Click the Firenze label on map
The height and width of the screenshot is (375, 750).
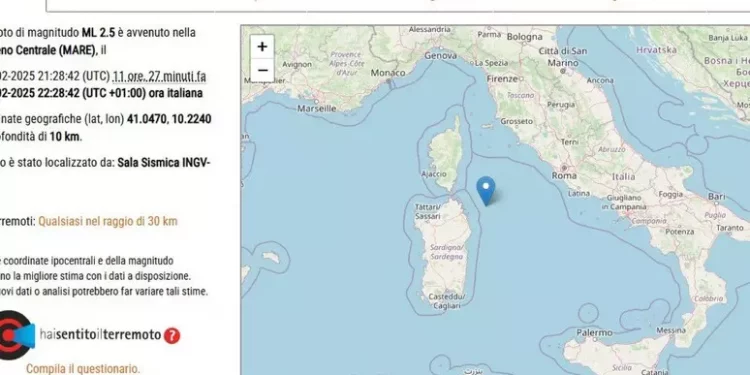[x=502, y=79]
